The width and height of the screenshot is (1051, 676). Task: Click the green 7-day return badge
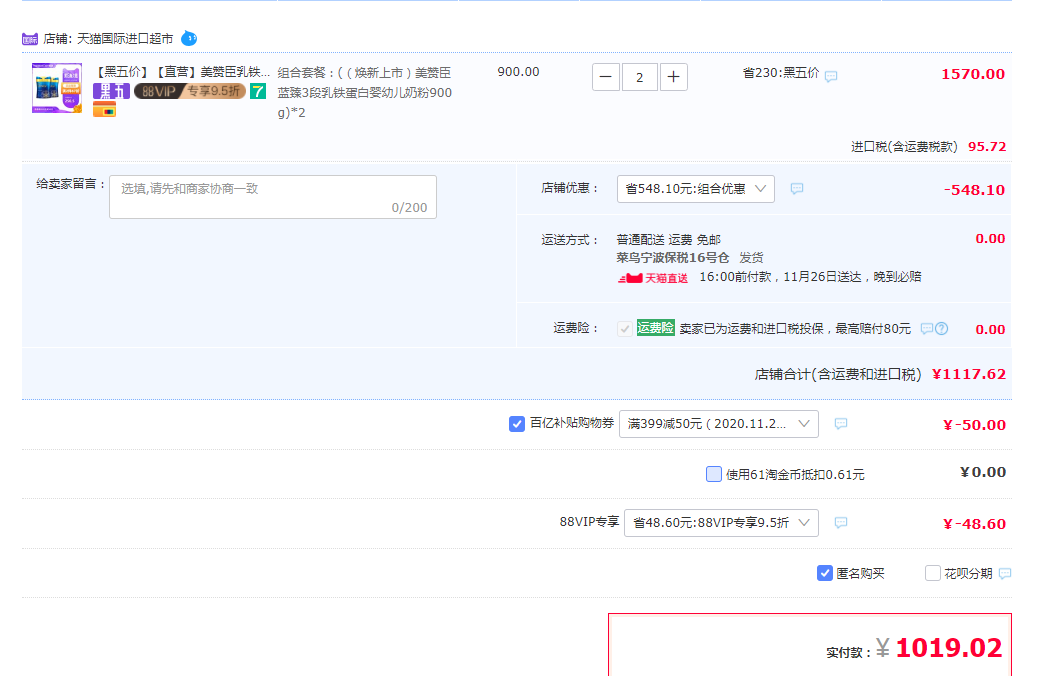[x=258, y=91]
